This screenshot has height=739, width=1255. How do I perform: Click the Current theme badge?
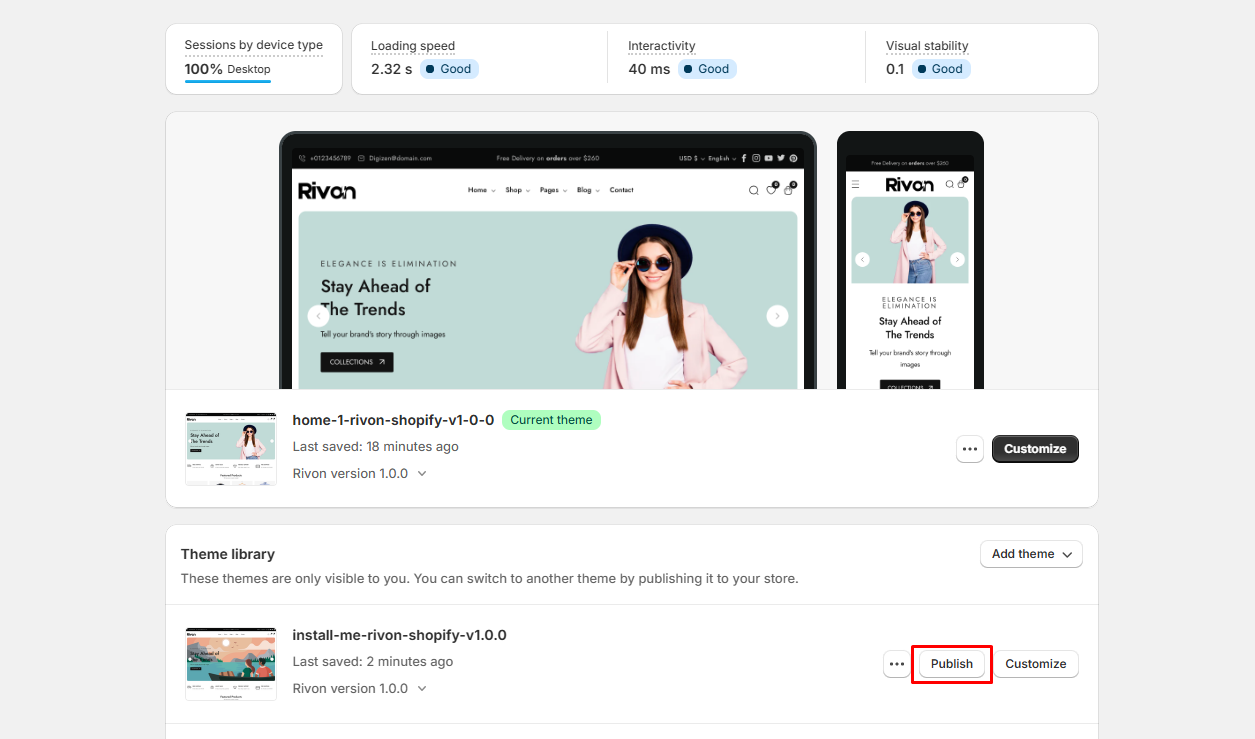tap(551, 420)
